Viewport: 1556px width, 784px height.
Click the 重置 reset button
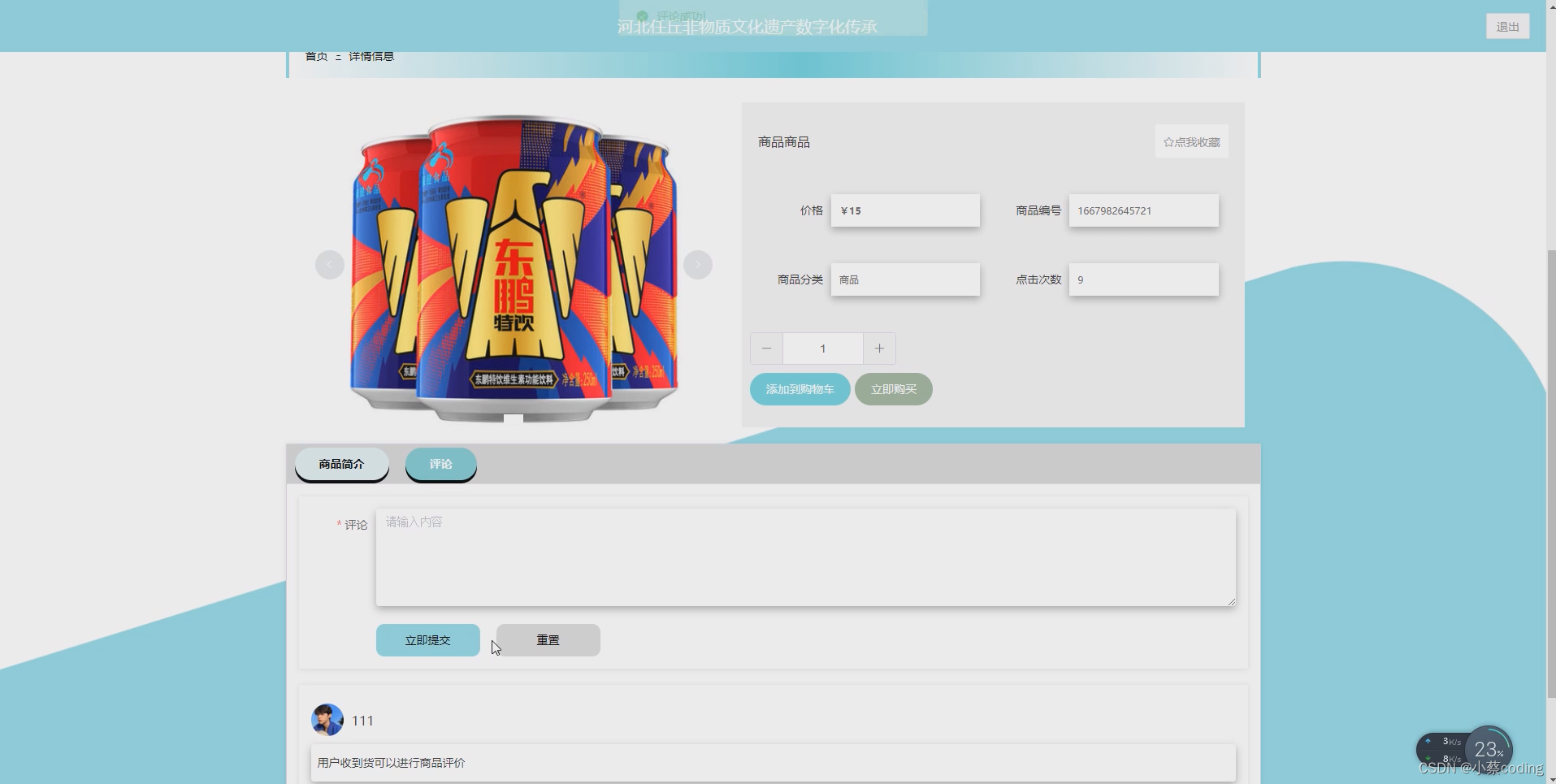point(548,640)
